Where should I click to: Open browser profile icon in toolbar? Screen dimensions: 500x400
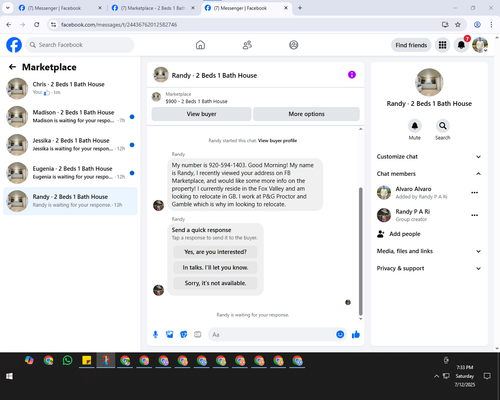tap(477, 25)
